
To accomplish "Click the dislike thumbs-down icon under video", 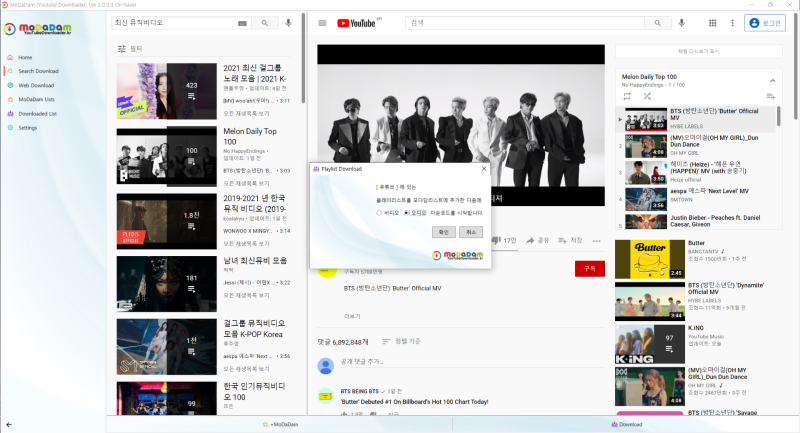I will tap(495, 240).
